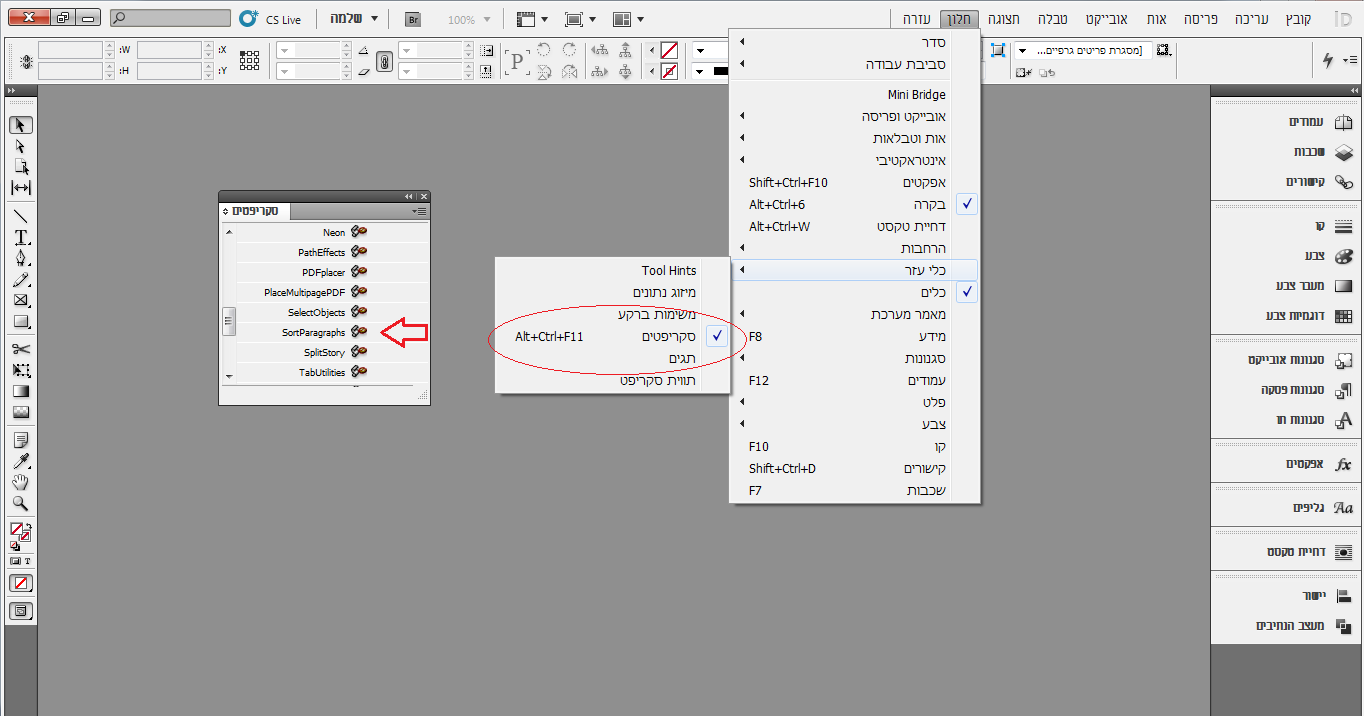Select the Eyedropper tool
Viewport: 1364px width, 716px height.
coord(21,461)
